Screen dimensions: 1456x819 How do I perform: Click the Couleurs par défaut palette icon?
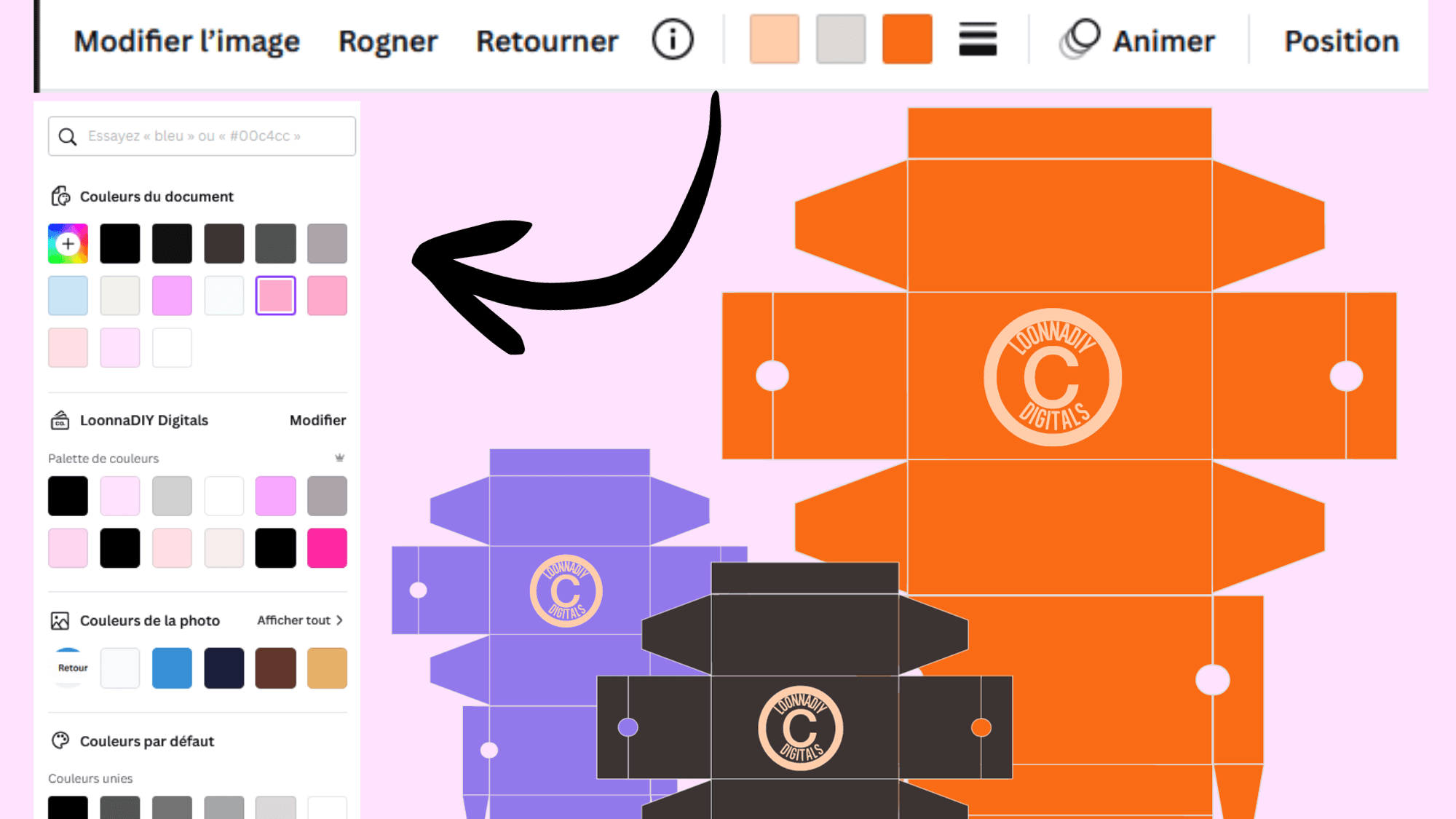[x=60, y=740]
